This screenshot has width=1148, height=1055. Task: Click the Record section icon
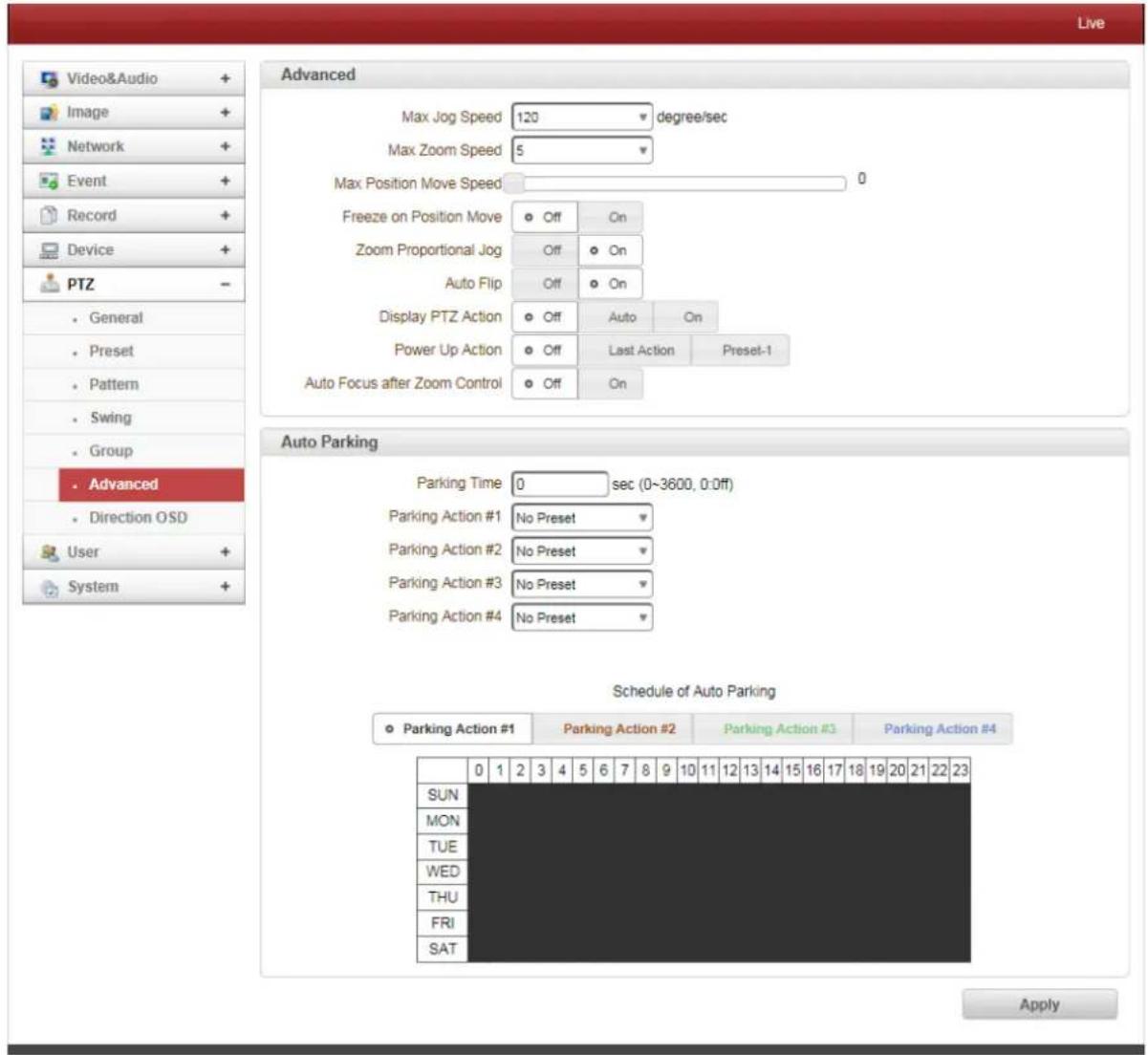point(49,216)
